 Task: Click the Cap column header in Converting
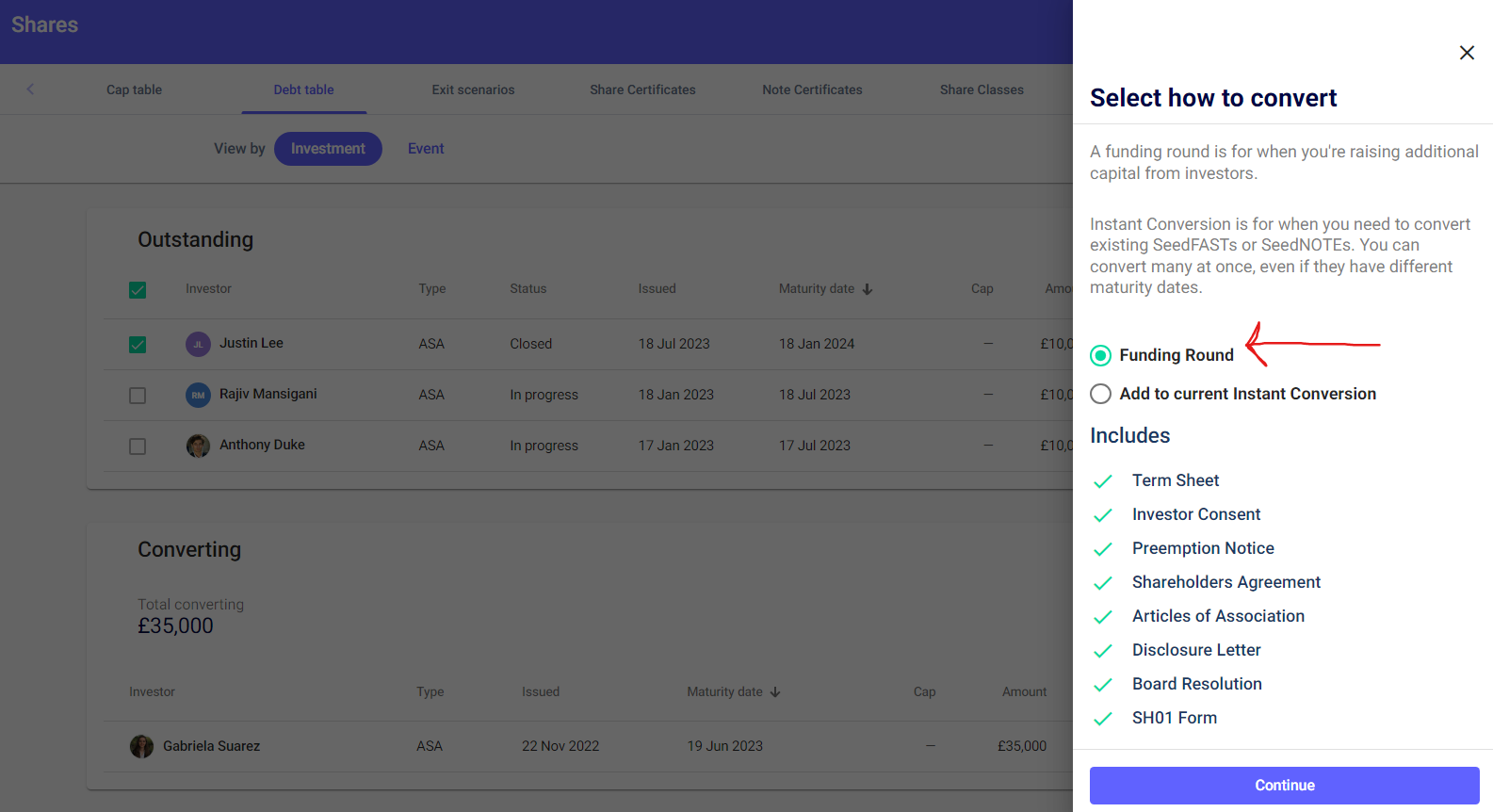click(925, 692)
